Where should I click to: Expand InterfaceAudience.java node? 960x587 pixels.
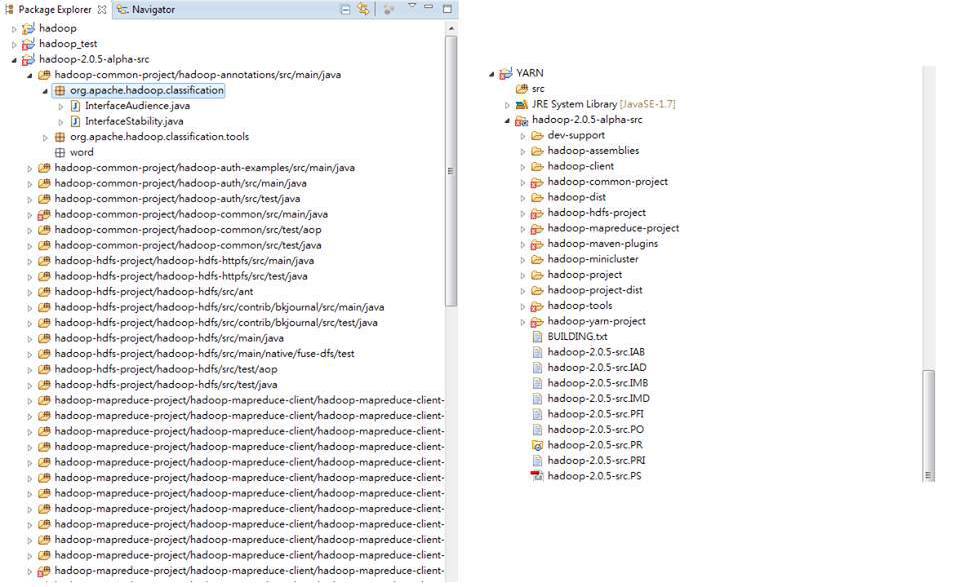[61, 107]
